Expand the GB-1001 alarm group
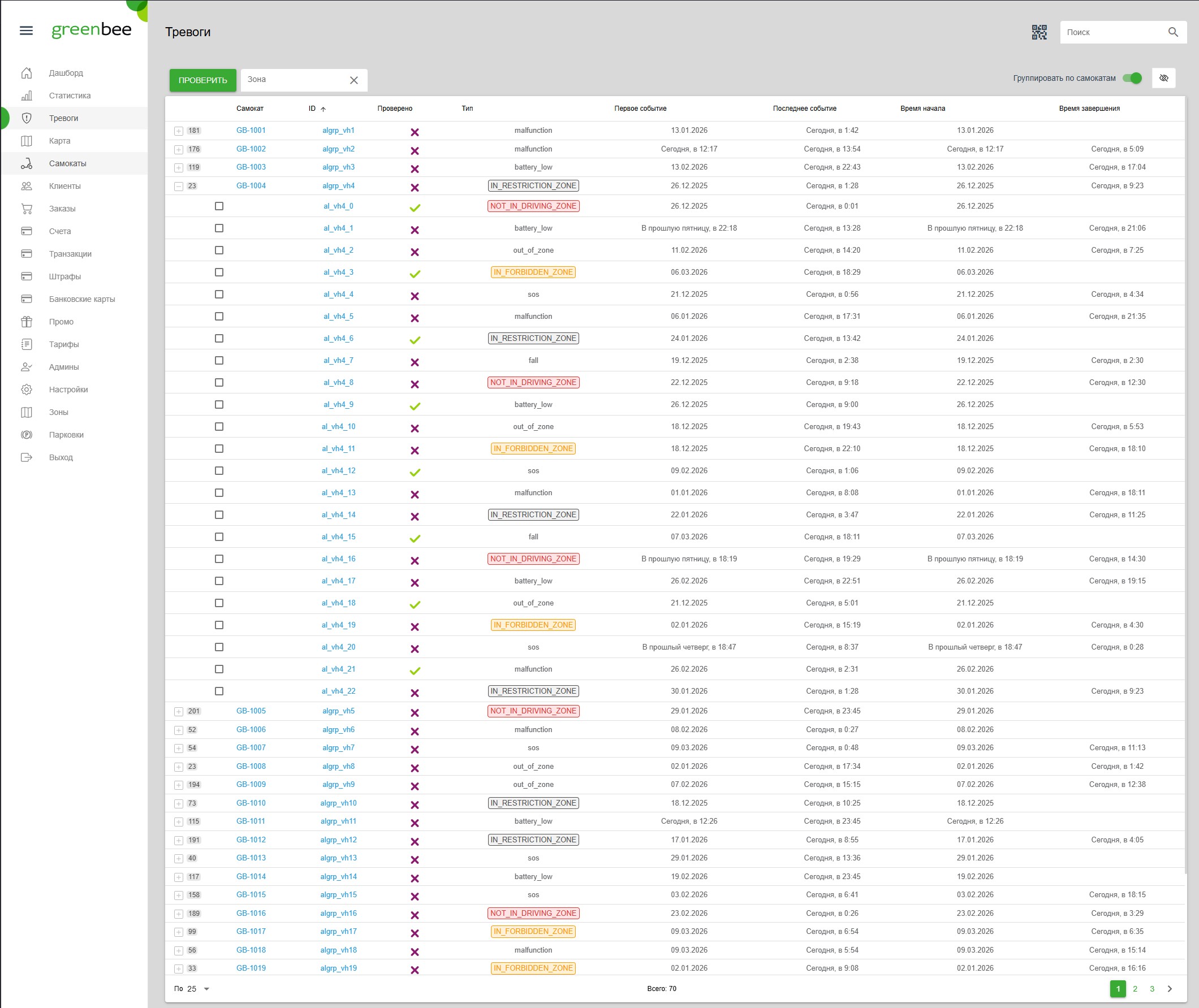1199x1008 pixels. [179, 131]
